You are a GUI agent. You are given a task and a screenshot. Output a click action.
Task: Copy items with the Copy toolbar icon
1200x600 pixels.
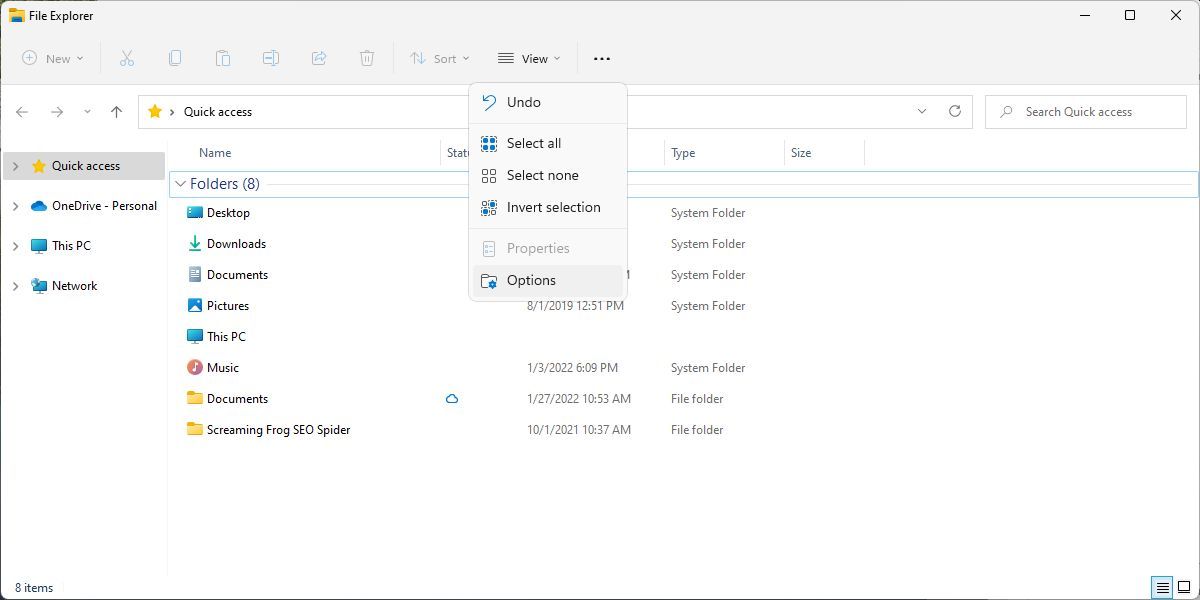pyautogui.click(x=175, y=58)
